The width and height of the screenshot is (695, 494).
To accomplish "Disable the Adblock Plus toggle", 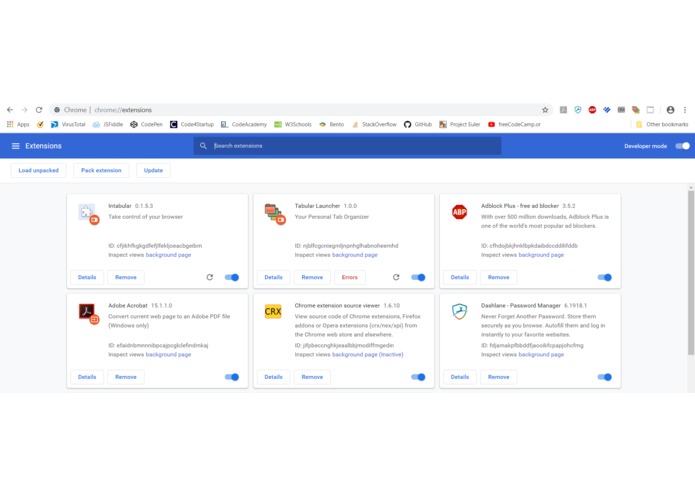I will pyautogui.click(x=605, y=277).
